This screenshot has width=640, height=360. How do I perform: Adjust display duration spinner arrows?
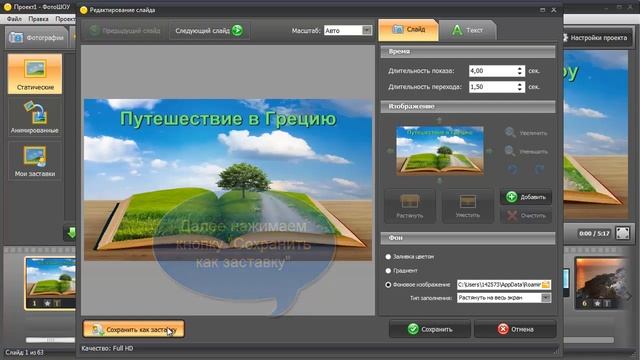520,71
